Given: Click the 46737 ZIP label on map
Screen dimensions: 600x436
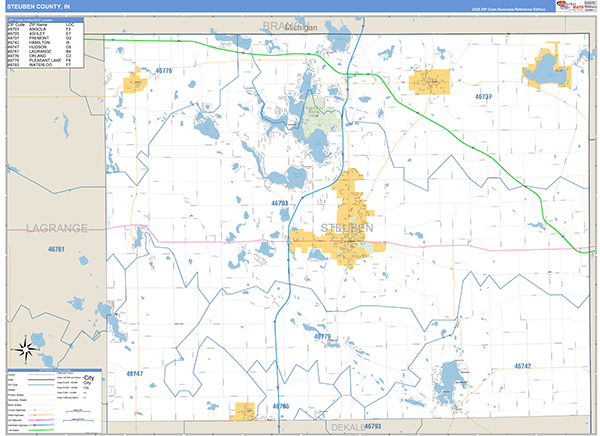Looking at the screenshot, I should [483, 97].
